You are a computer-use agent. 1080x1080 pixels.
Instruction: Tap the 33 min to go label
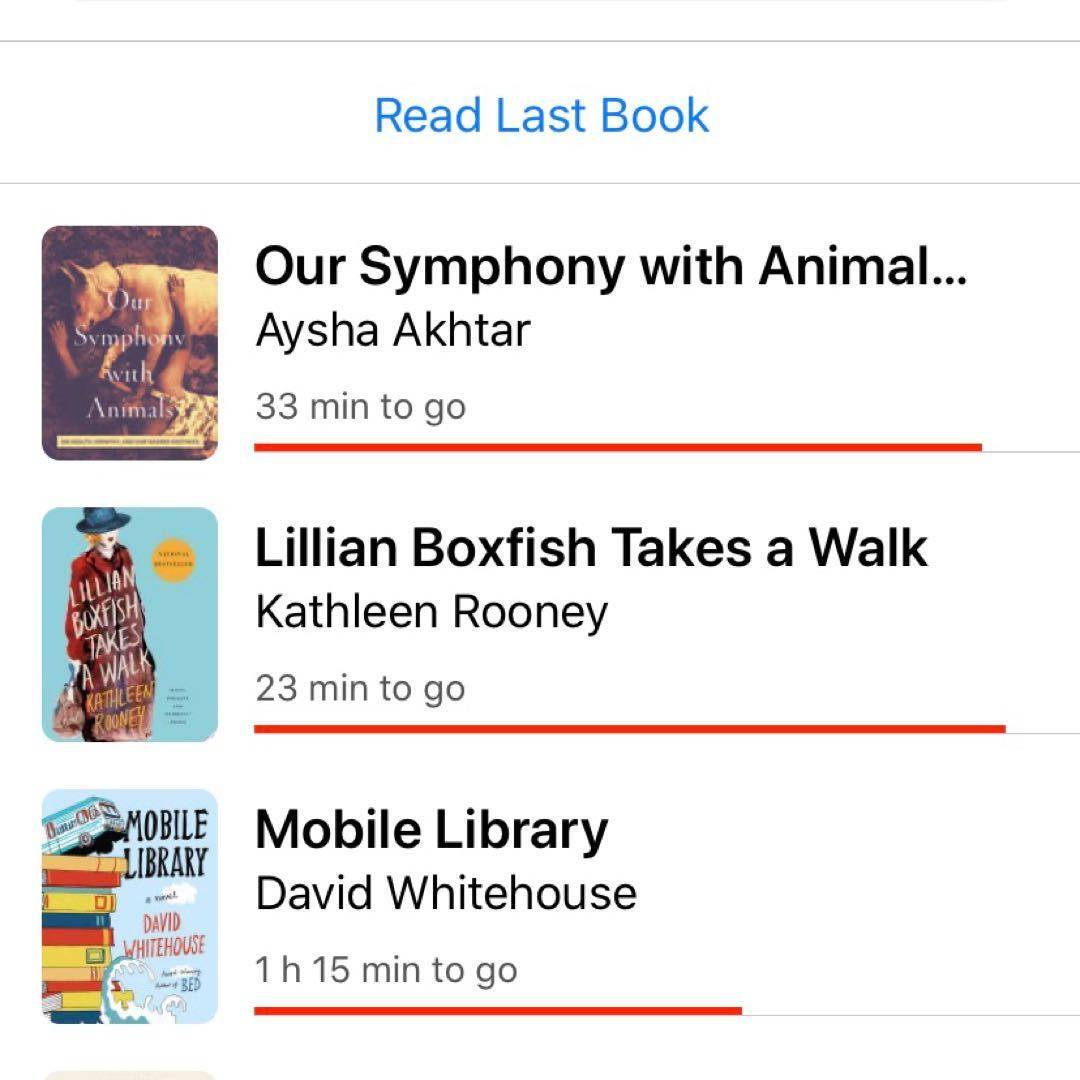click(360, 407)
